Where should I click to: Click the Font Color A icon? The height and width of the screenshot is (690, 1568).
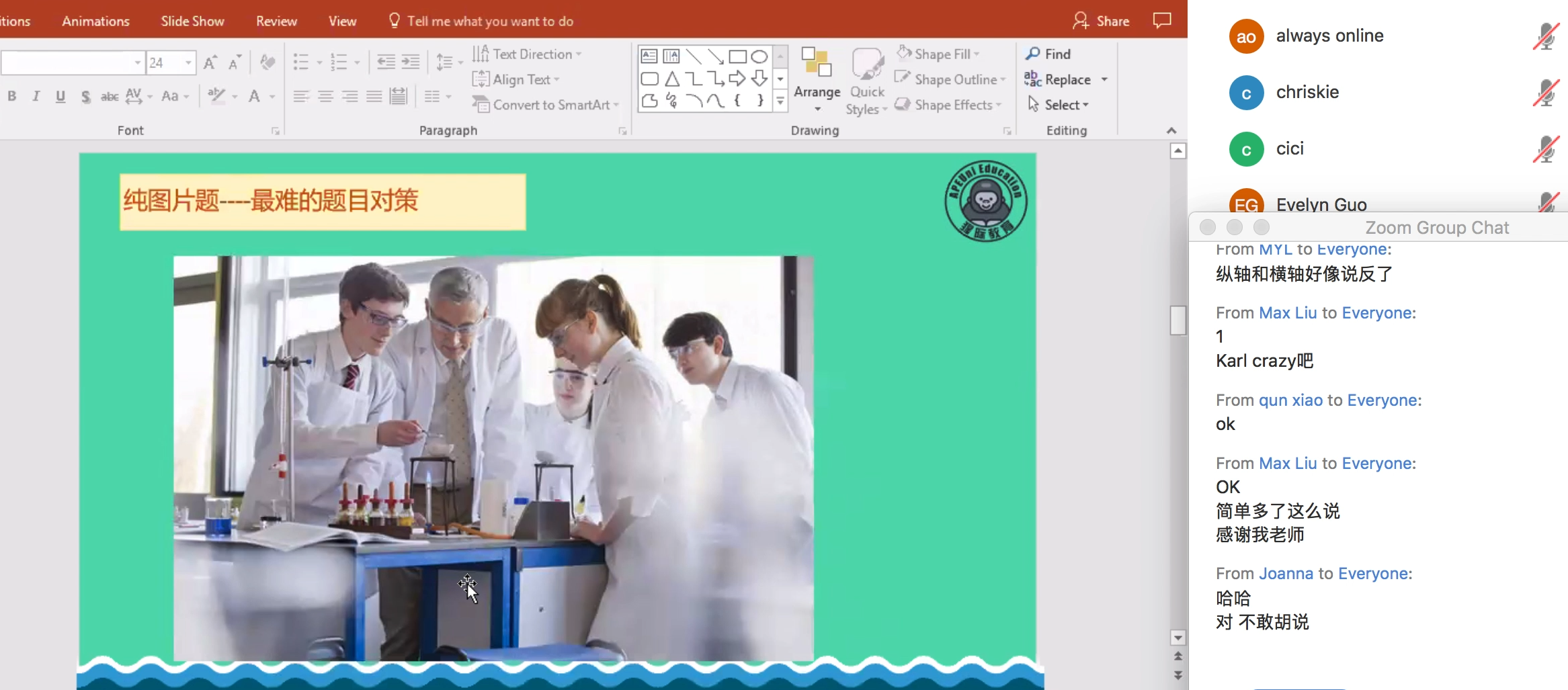[x=254, y=96]
